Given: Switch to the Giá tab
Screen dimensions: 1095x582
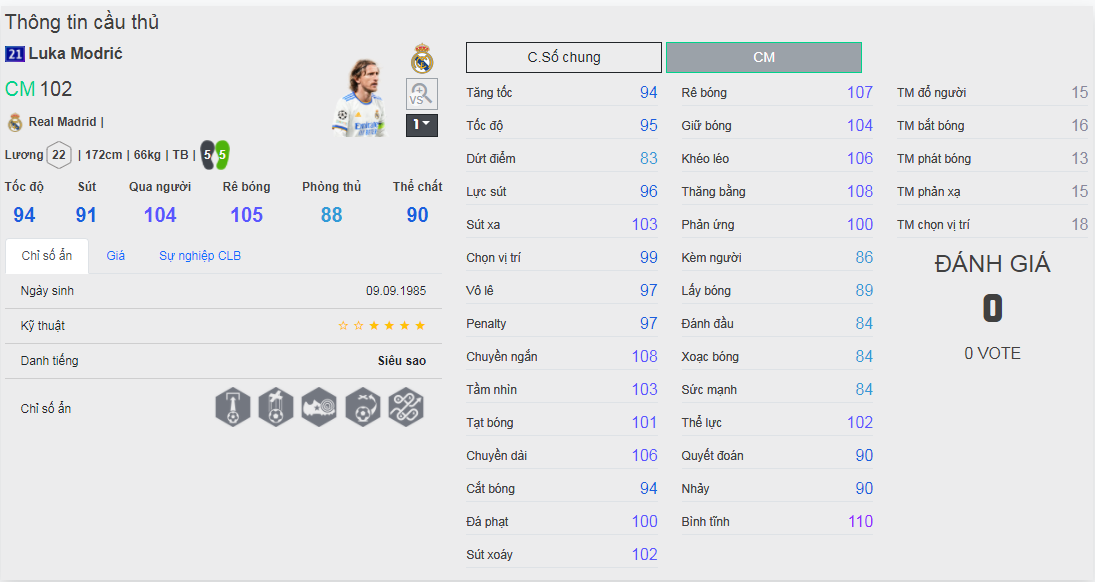Looking at the screenshot, I should [116, 256].
